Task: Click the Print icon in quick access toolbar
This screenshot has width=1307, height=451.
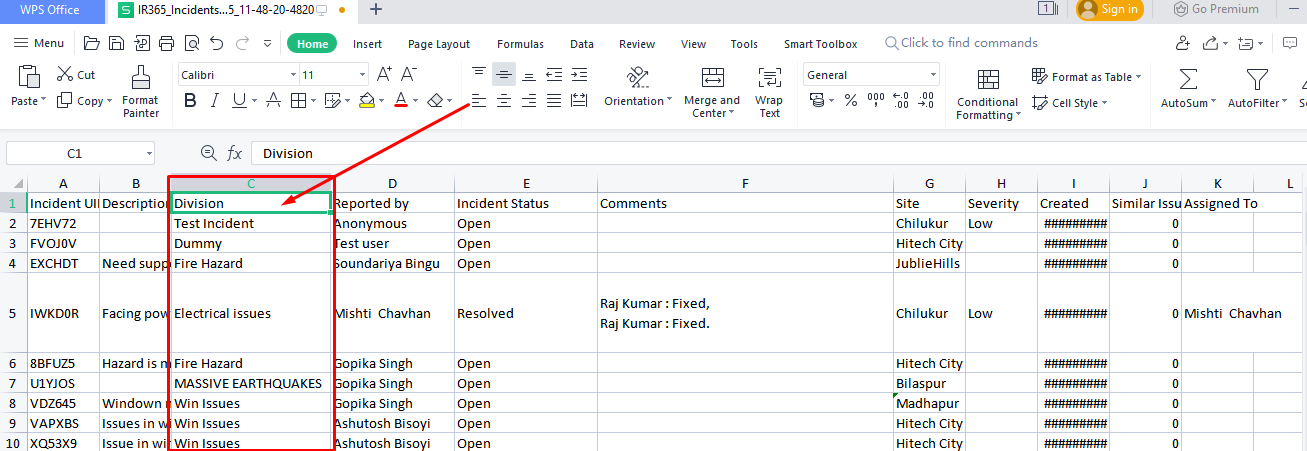Action: click(166, 43)
